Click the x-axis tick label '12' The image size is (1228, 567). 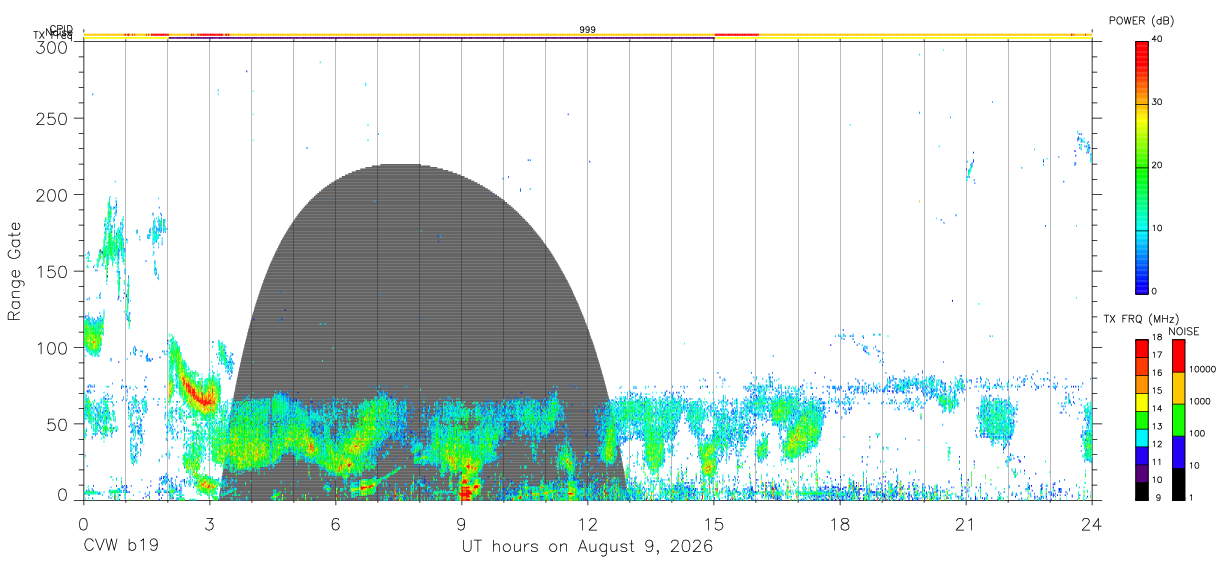pyautogui.click(x=587, y=523)
